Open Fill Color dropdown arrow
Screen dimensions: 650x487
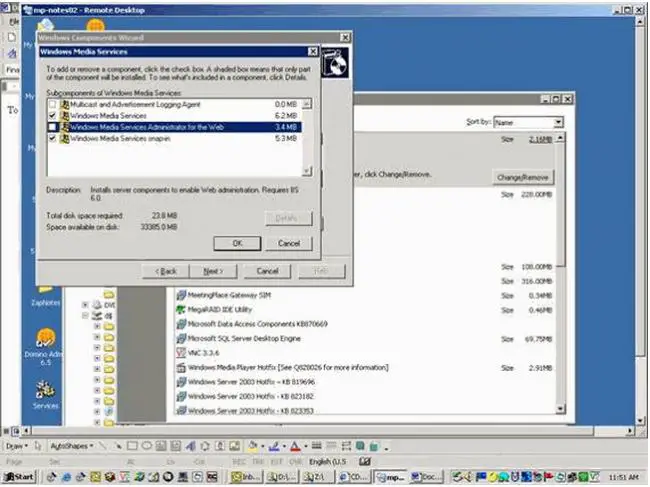pyautogui.click(x=262, y=446)
